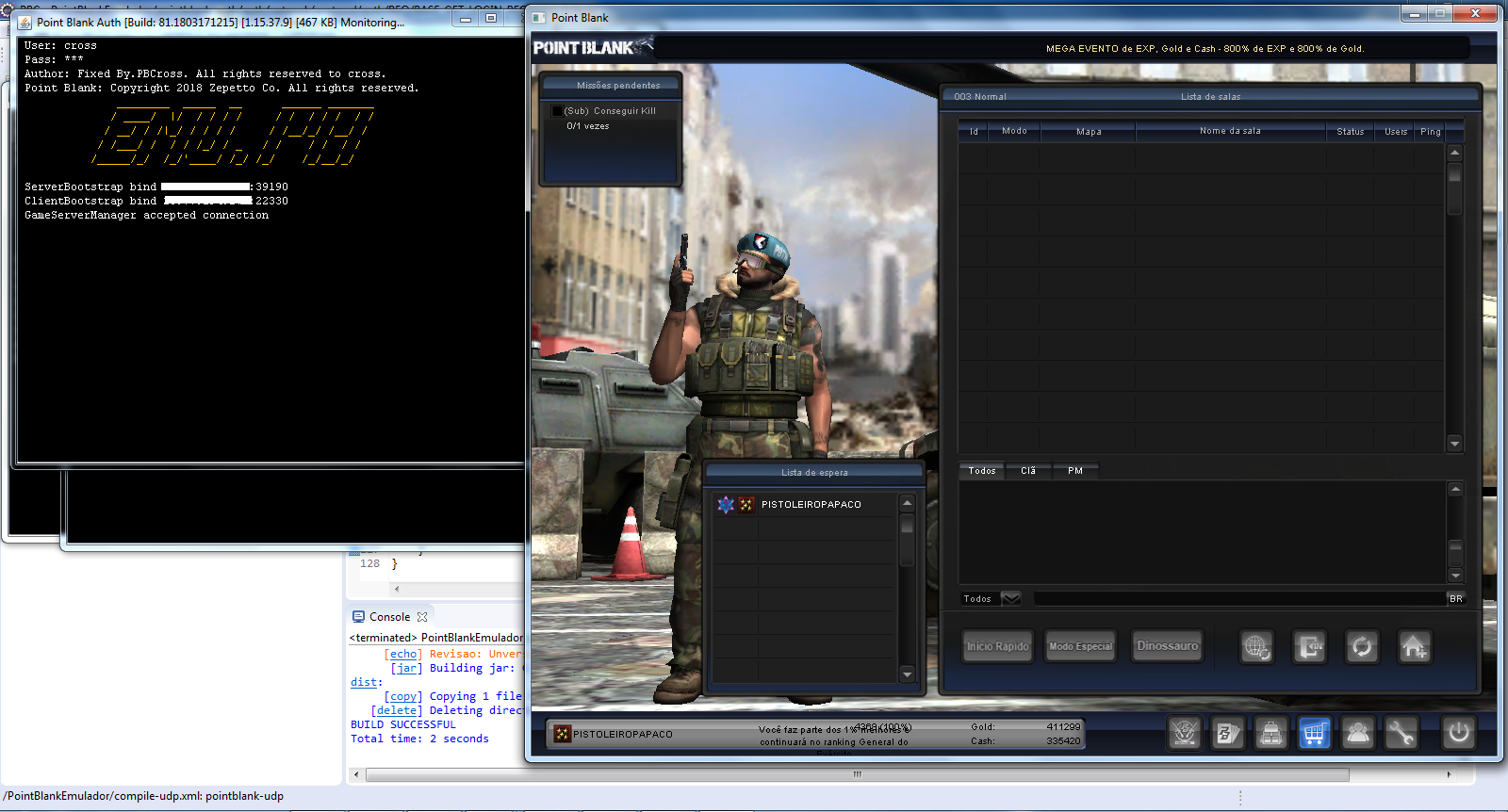
Task: Click the Point Blank logo at top left
Action: pos(592,46)
